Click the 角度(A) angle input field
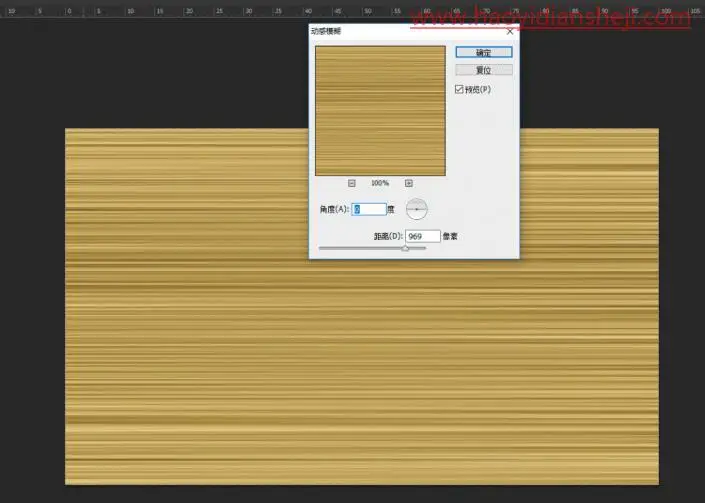The width and height of the screenshot is (705, 503). tap(369, 209)
